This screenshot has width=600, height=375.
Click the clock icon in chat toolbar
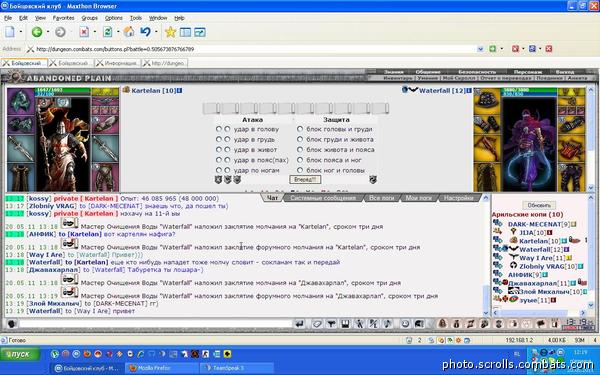pyautogui.click(x=405, y=324)
